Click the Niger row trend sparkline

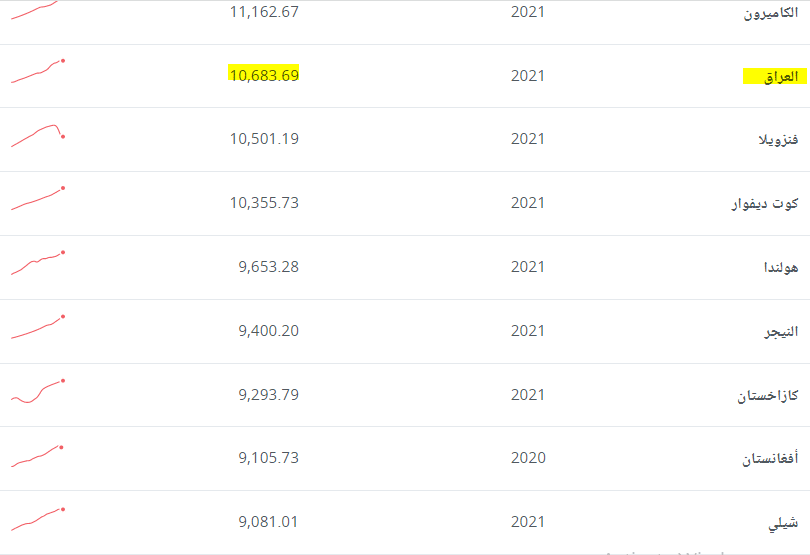(38, 327)
